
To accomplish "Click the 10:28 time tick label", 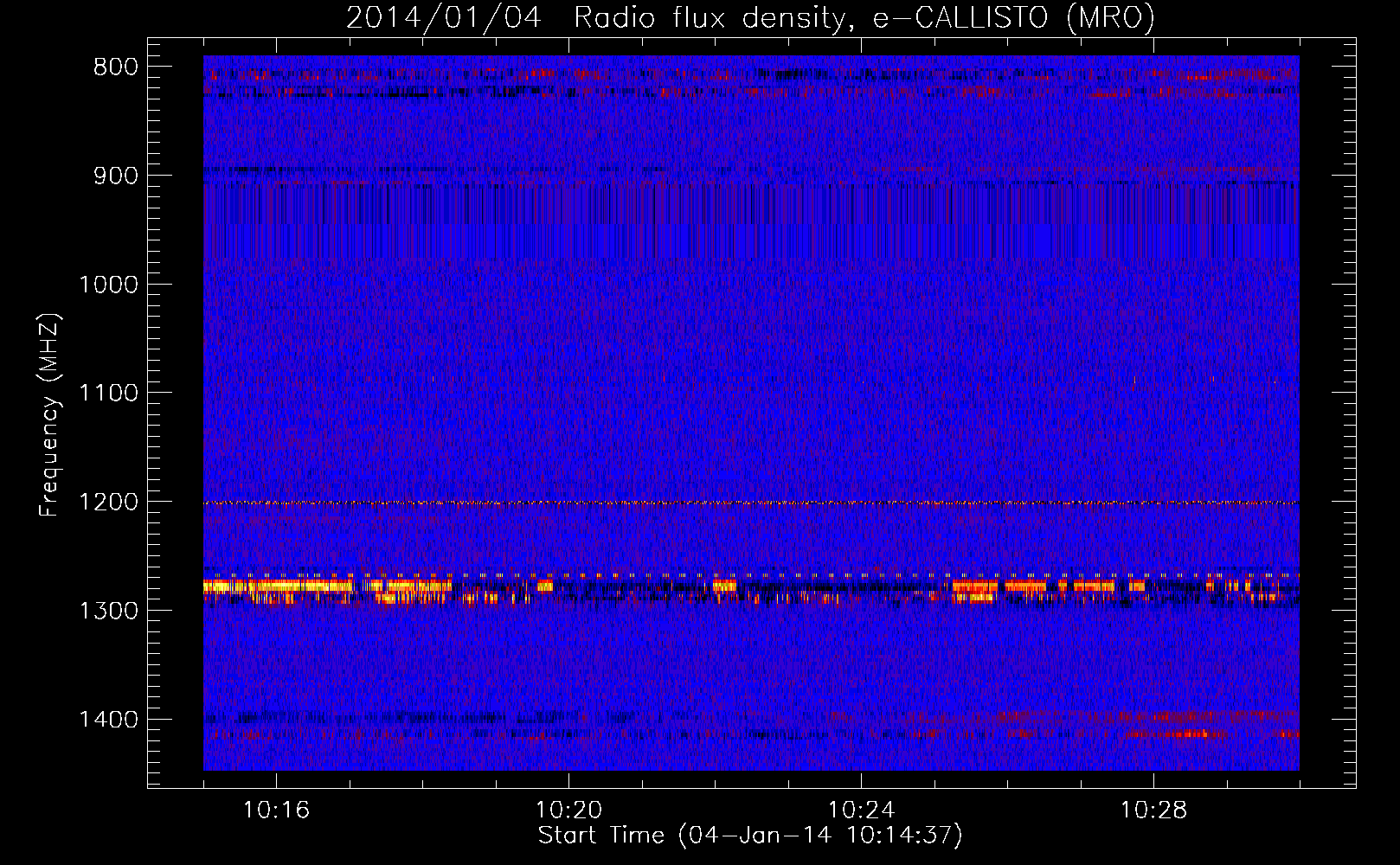I will tap(1153, 811).
